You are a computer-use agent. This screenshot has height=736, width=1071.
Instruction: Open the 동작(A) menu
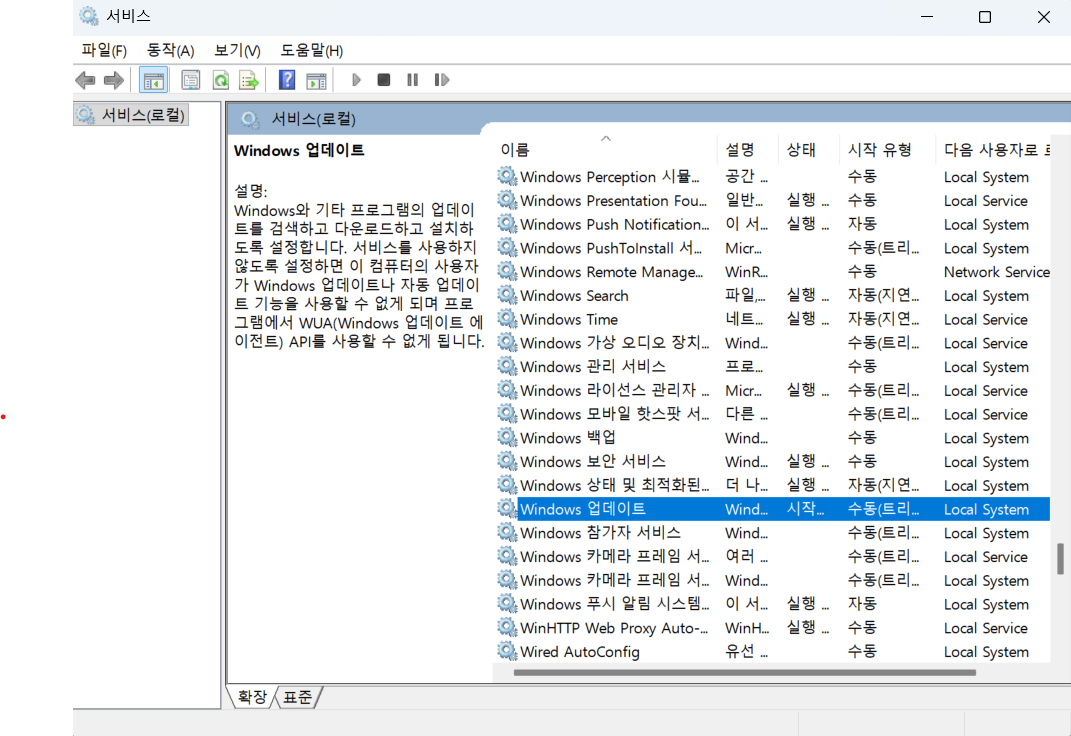click(x=170, y=50)
